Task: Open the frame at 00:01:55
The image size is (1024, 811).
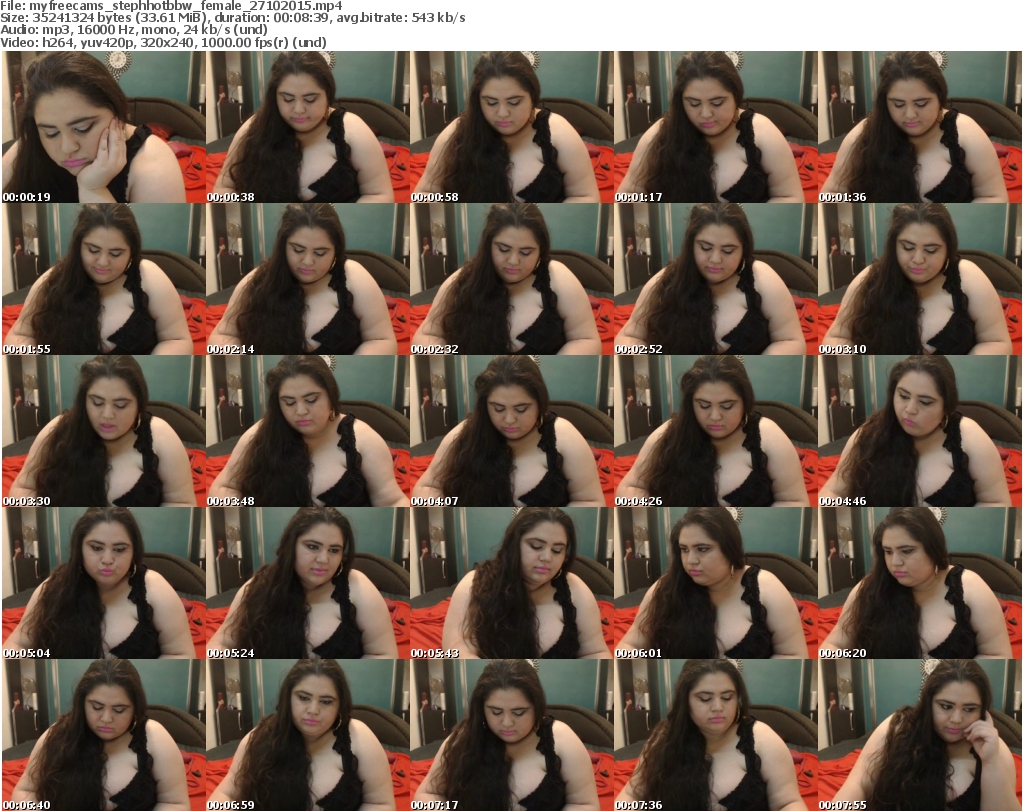Action: coord(104,279)
